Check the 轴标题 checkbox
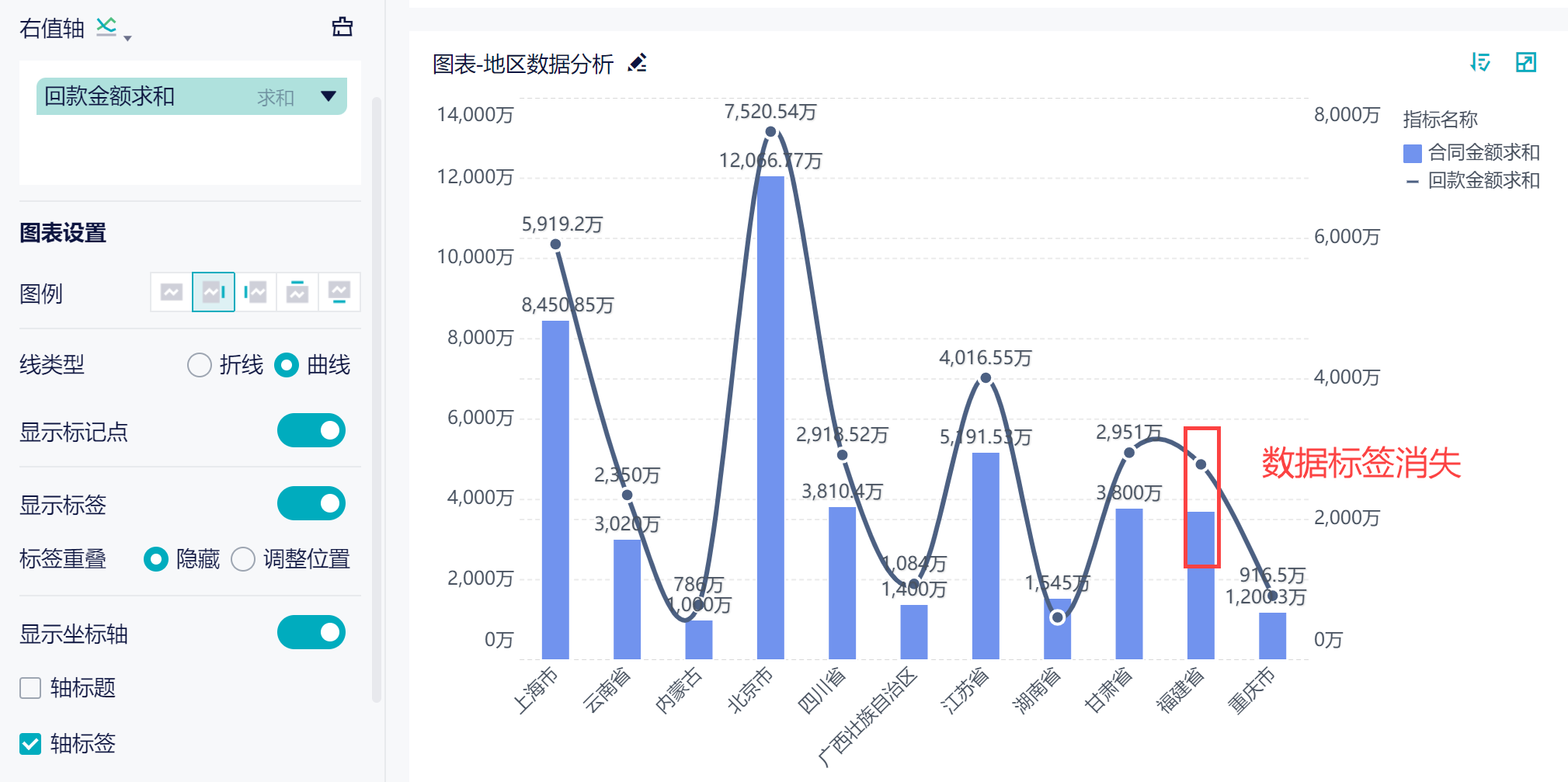The height and width of the screenshot is (782, 1568). tap(30, 688)
